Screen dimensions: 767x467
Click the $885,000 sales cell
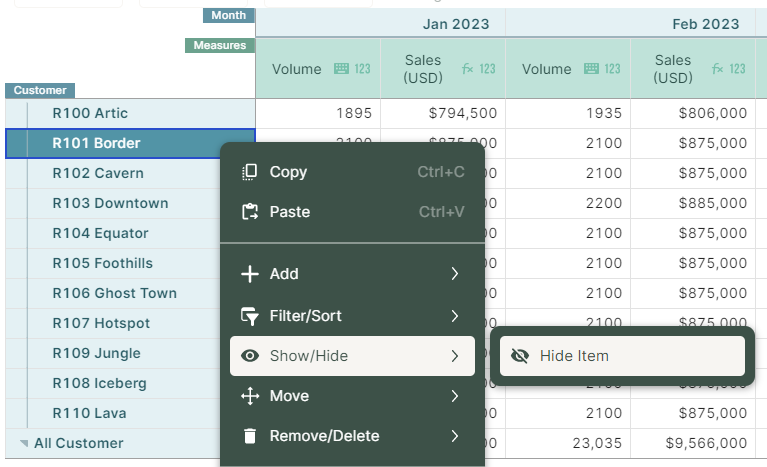click(x=693, y=203)
